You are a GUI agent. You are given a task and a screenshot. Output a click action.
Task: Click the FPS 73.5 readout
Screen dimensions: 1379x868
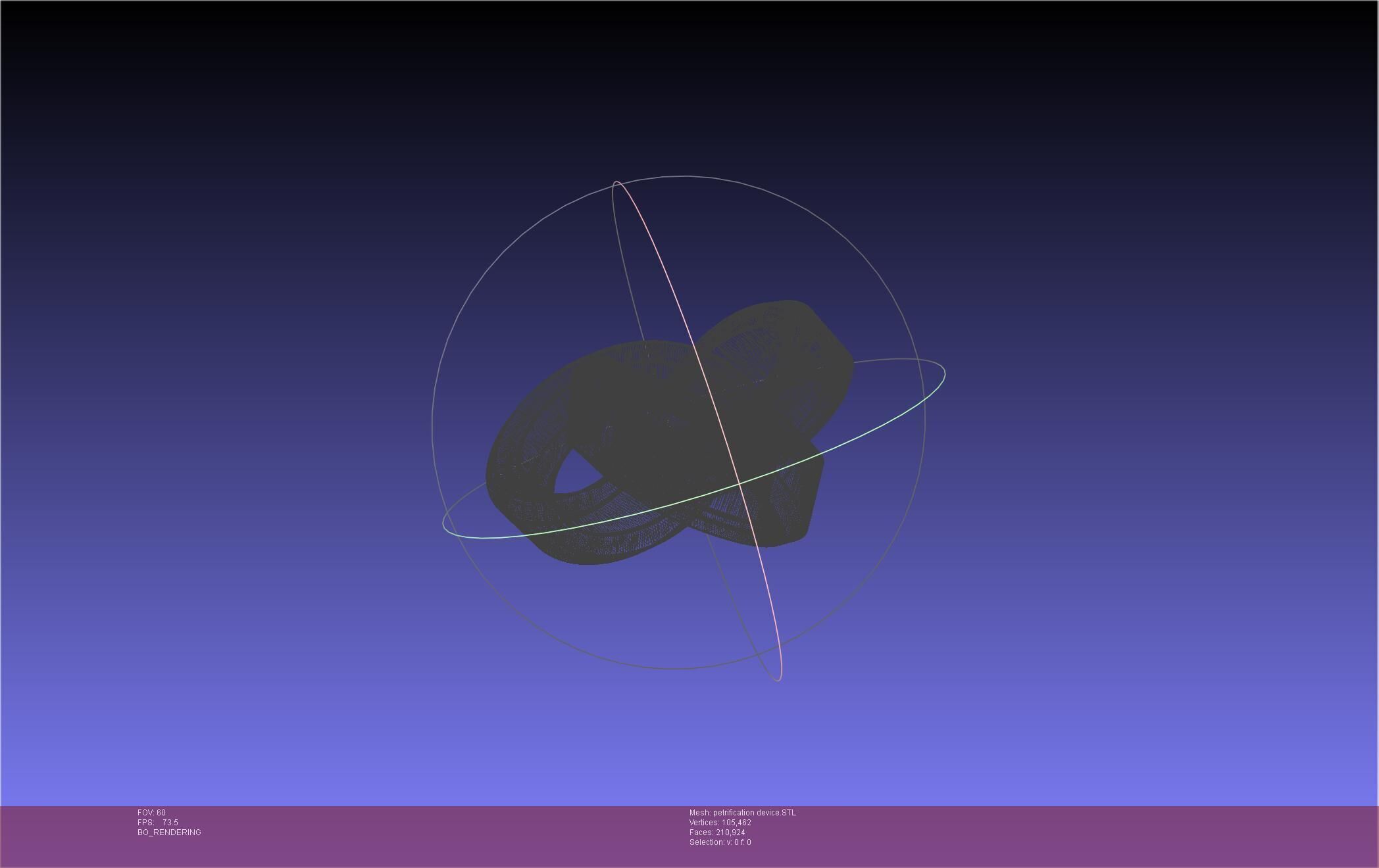[x=158, y=823]
